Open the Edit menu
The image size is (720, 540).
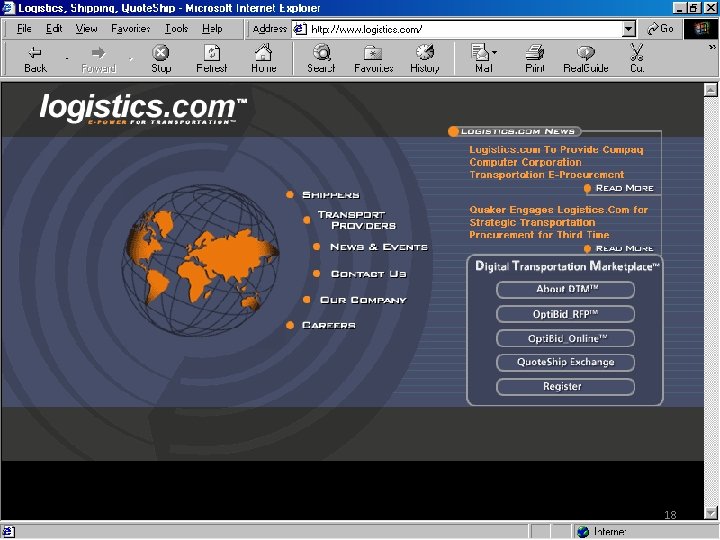click(54, 29)
